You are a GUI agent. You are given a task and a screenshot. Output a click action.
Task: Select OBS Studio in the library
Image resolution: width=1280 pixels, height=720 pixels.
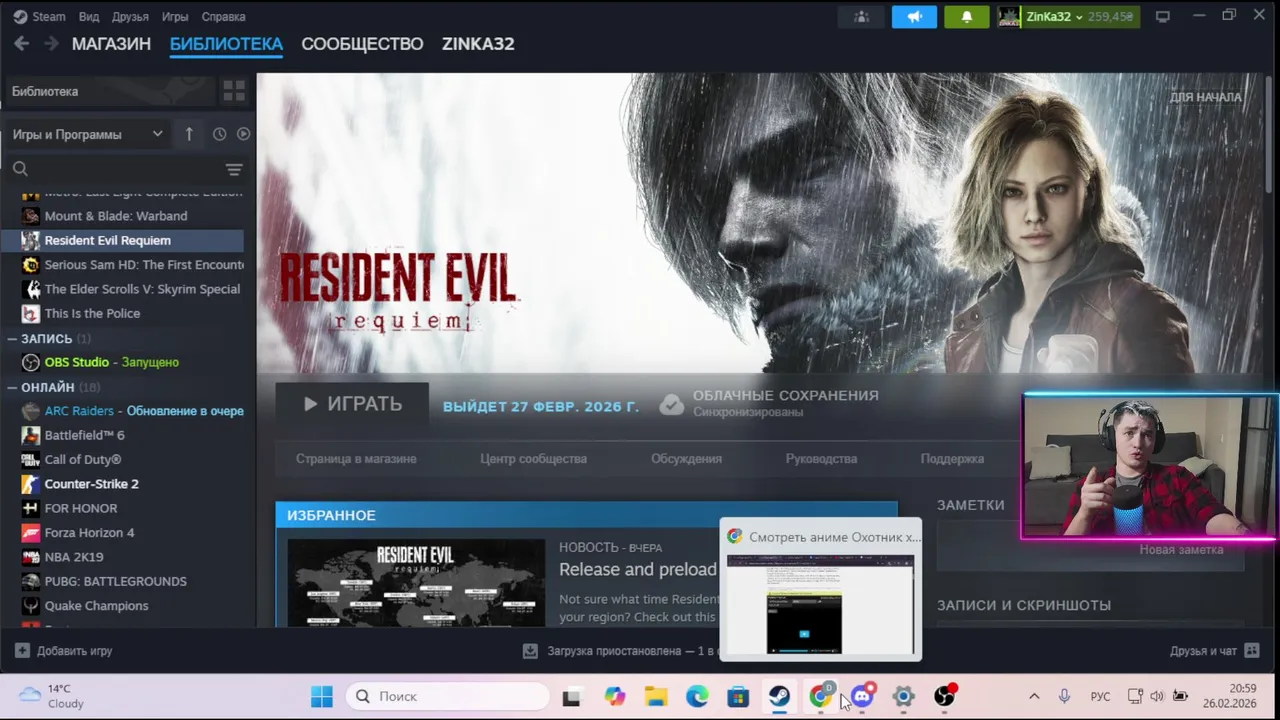coord(122,362)
